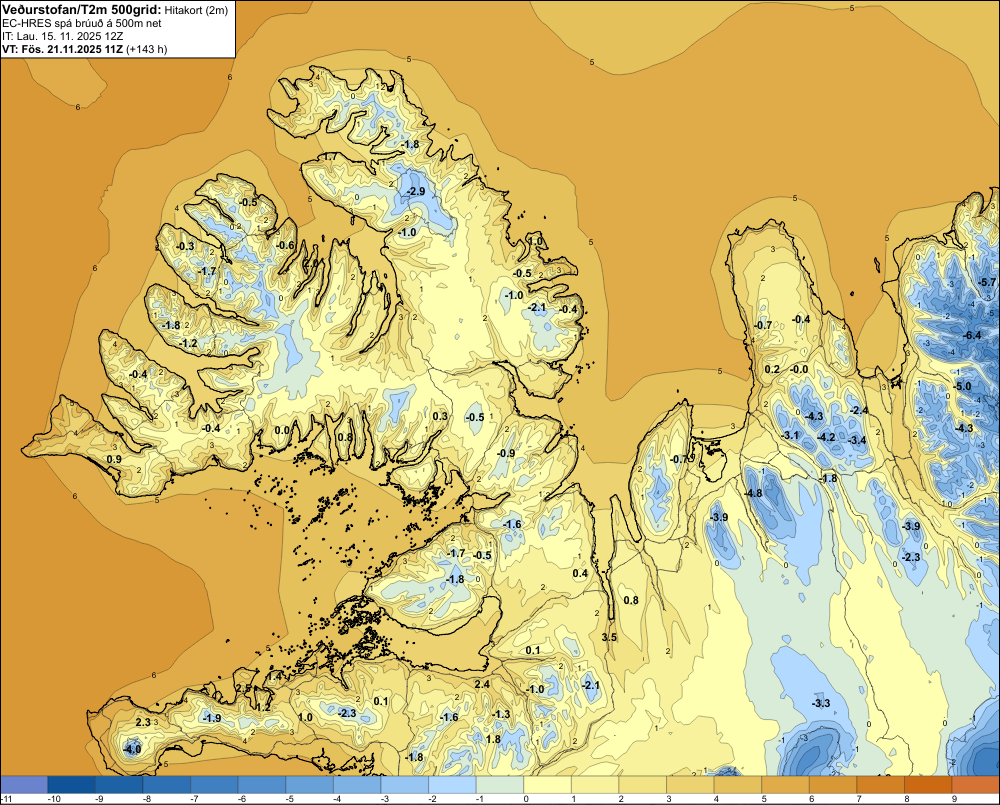Click the -0.3 temperature label
The width and height of the screenshot is (1000, 805).
(185, 247)
